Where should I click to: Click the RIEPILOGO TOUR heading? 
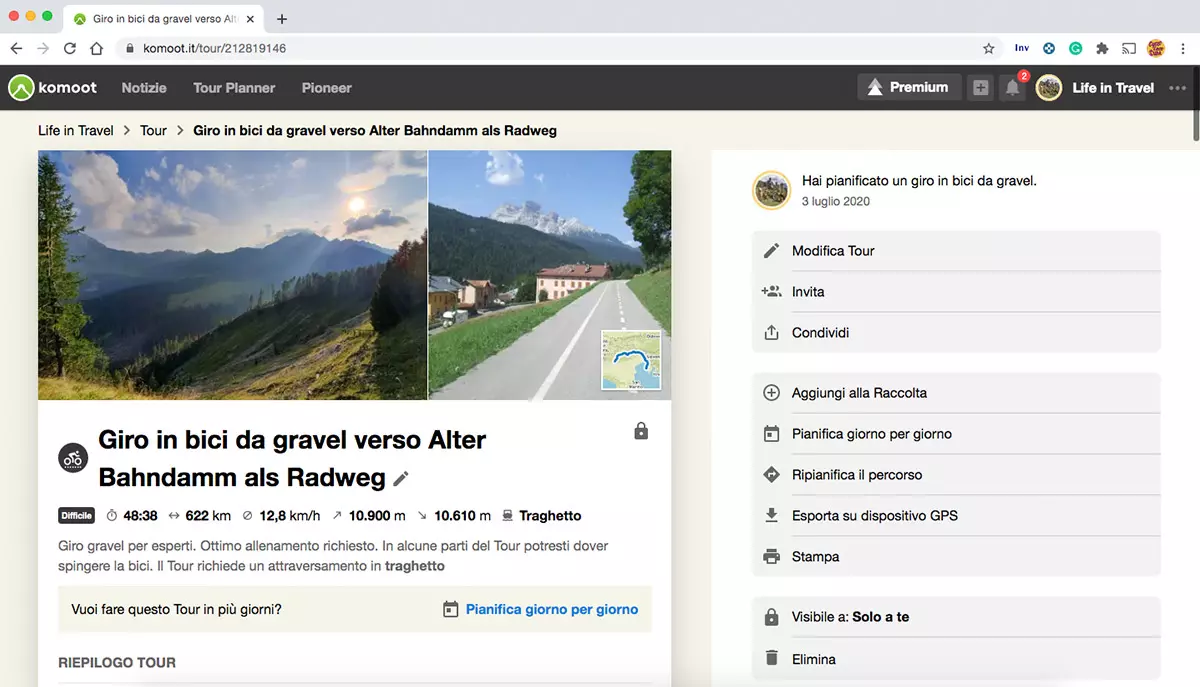coord(117,662)
